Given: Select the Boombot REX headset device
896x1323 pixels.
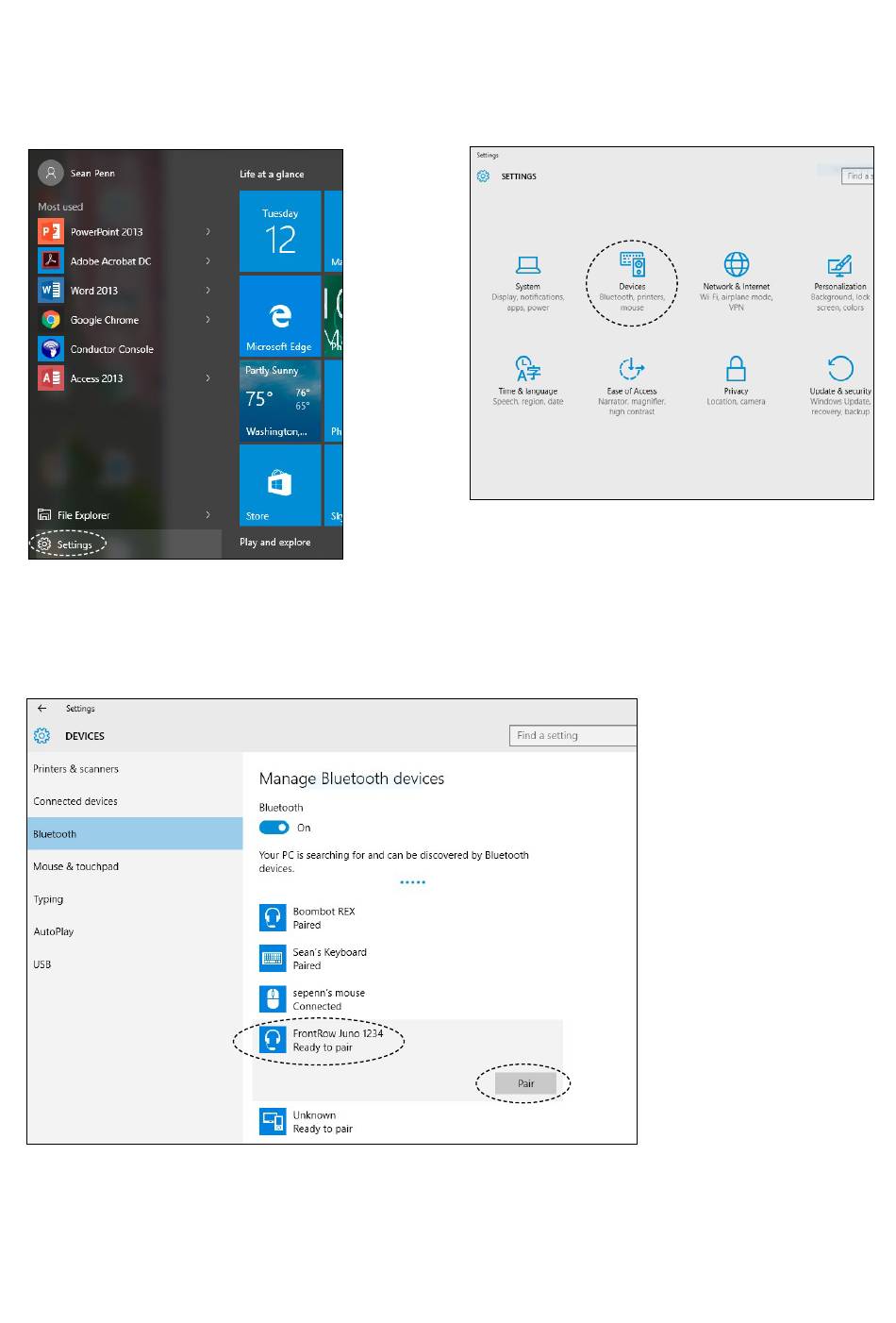Looking at the screenshot, I should pos(273,917).
